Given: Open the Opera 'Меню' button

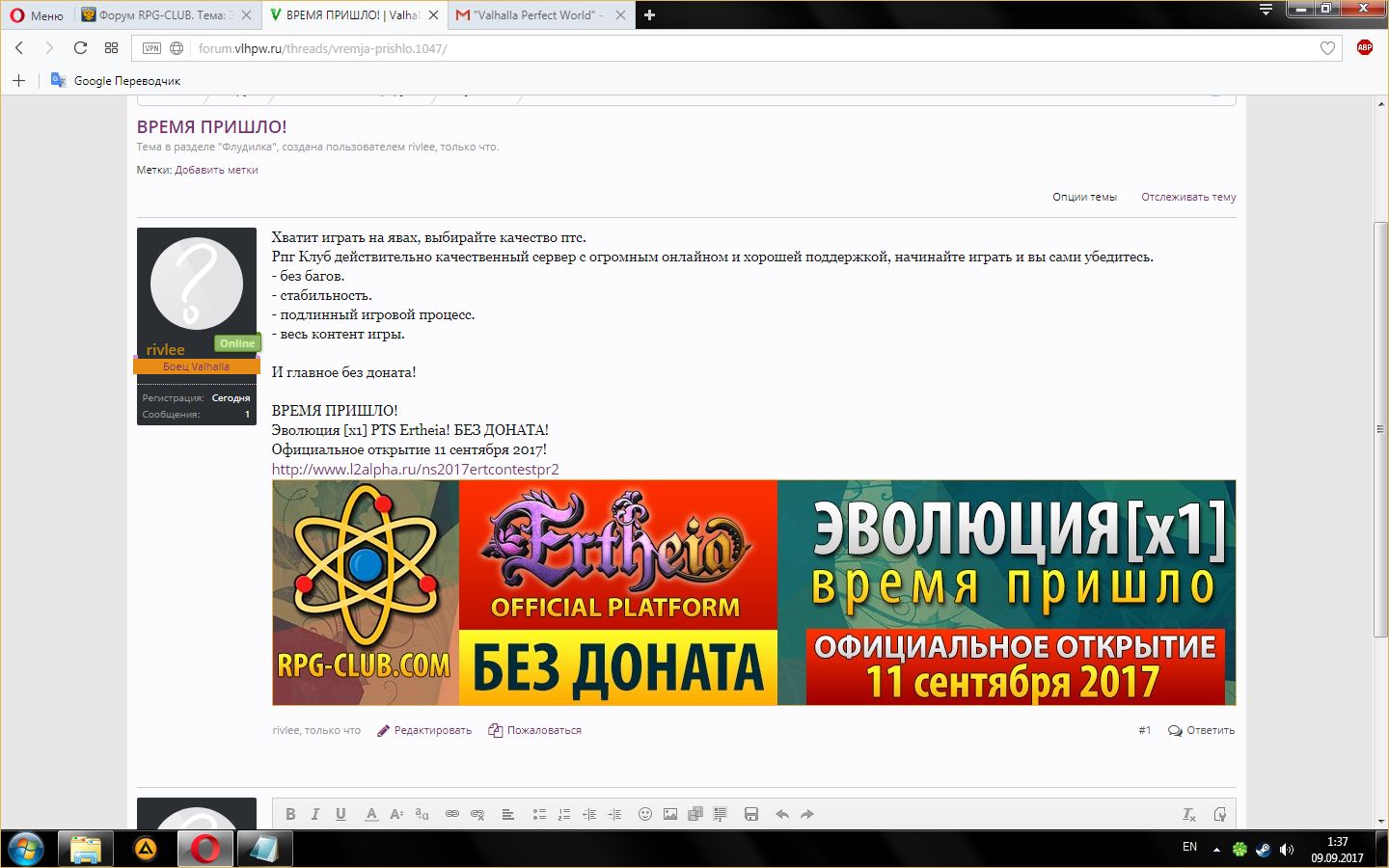Looking at the screenshot, I should [37, 15].
